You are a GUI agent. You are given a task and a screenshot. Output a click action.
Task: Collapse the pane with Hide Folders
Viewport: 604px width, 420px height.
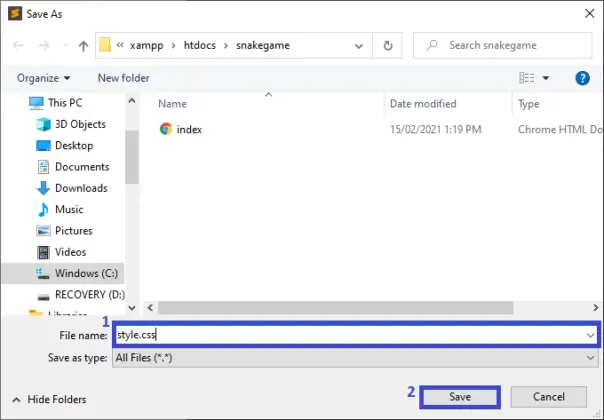48,399
